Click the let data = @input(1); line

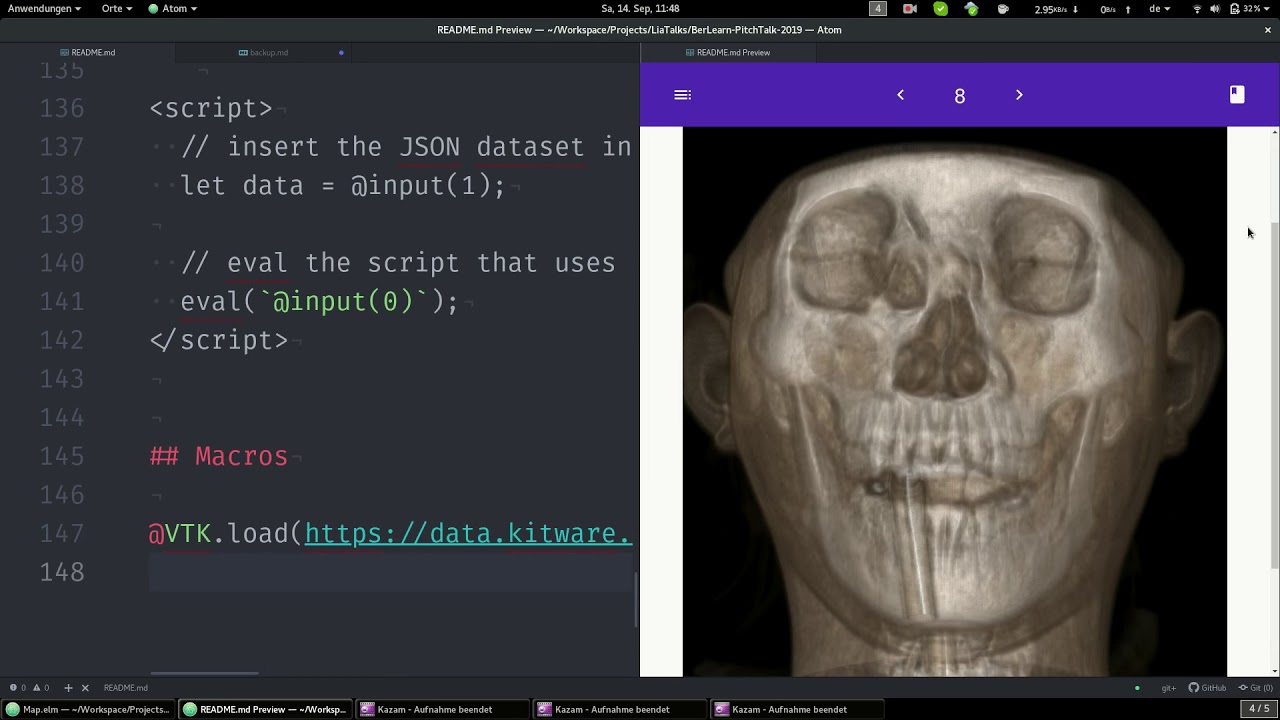coord(343,185)
